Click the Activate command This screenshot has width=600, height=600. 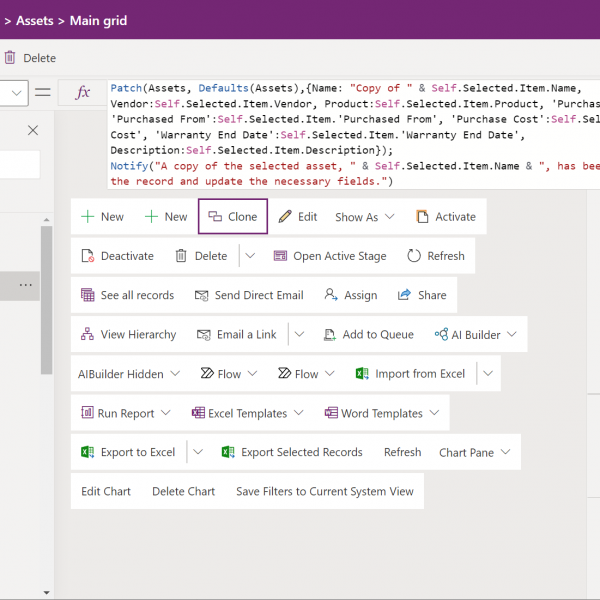click(x=446, y=217)
